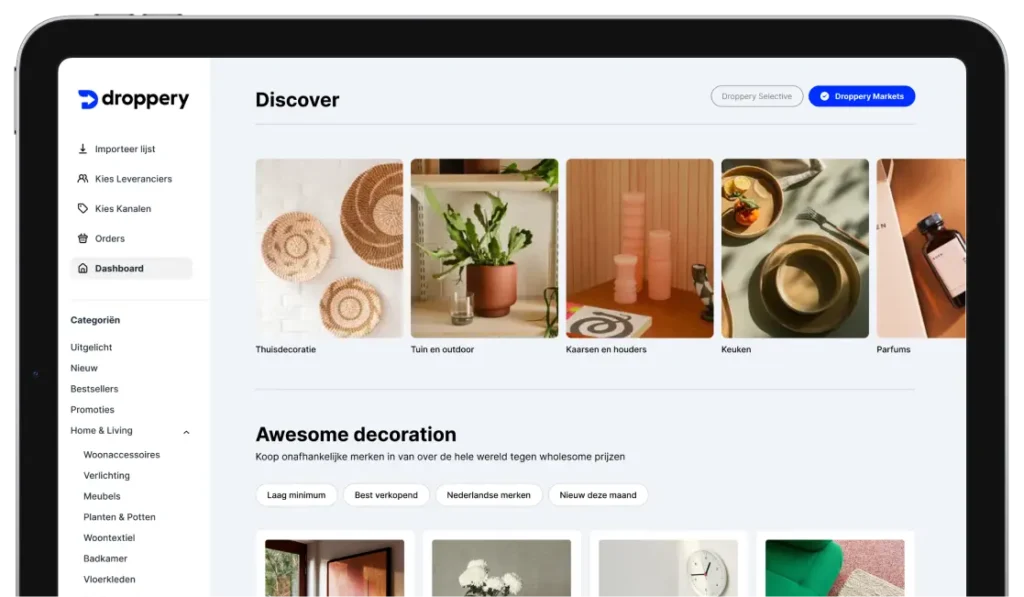The image size is (1024, 597).
Task: Click the Orders basket icon
Action: [x=83, y=238]
